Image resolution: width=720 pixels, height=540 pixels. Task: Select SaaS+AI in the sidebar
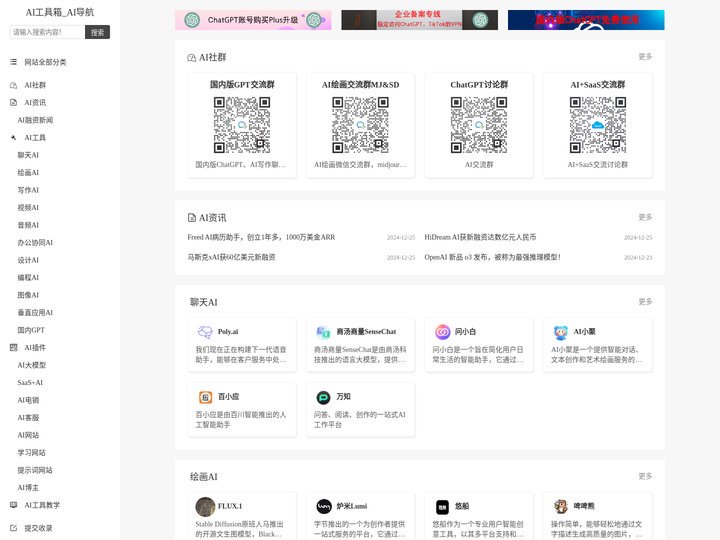[x=30, y=382]
